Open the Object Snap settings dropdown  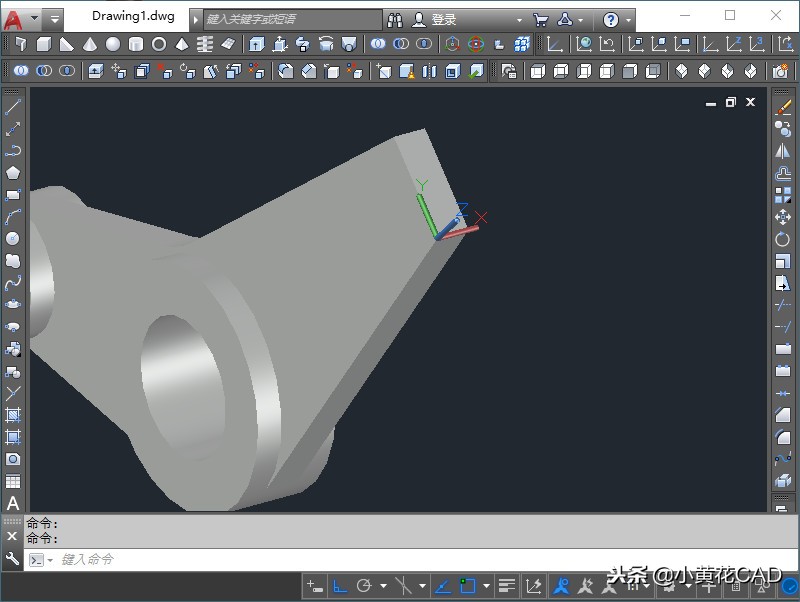coord(486,586)
